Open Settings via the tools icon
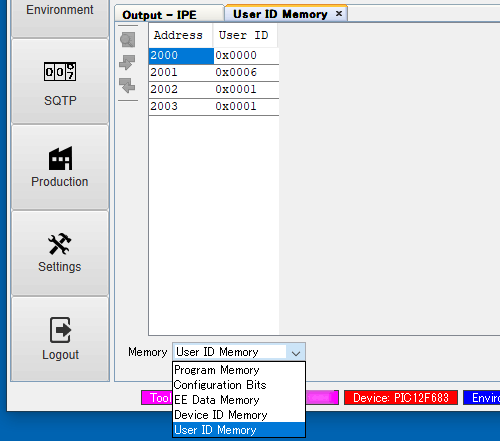 [x=60, y=244]
